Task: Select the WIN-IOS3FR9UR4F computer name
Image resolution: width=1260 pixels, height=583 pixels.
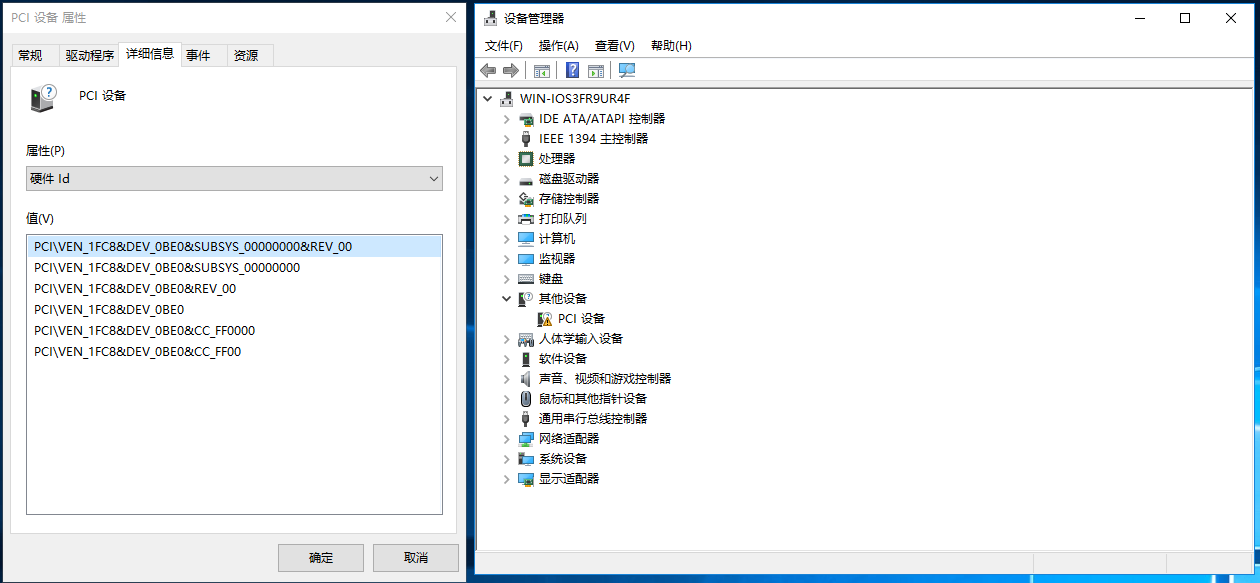Action: (575, 98)
